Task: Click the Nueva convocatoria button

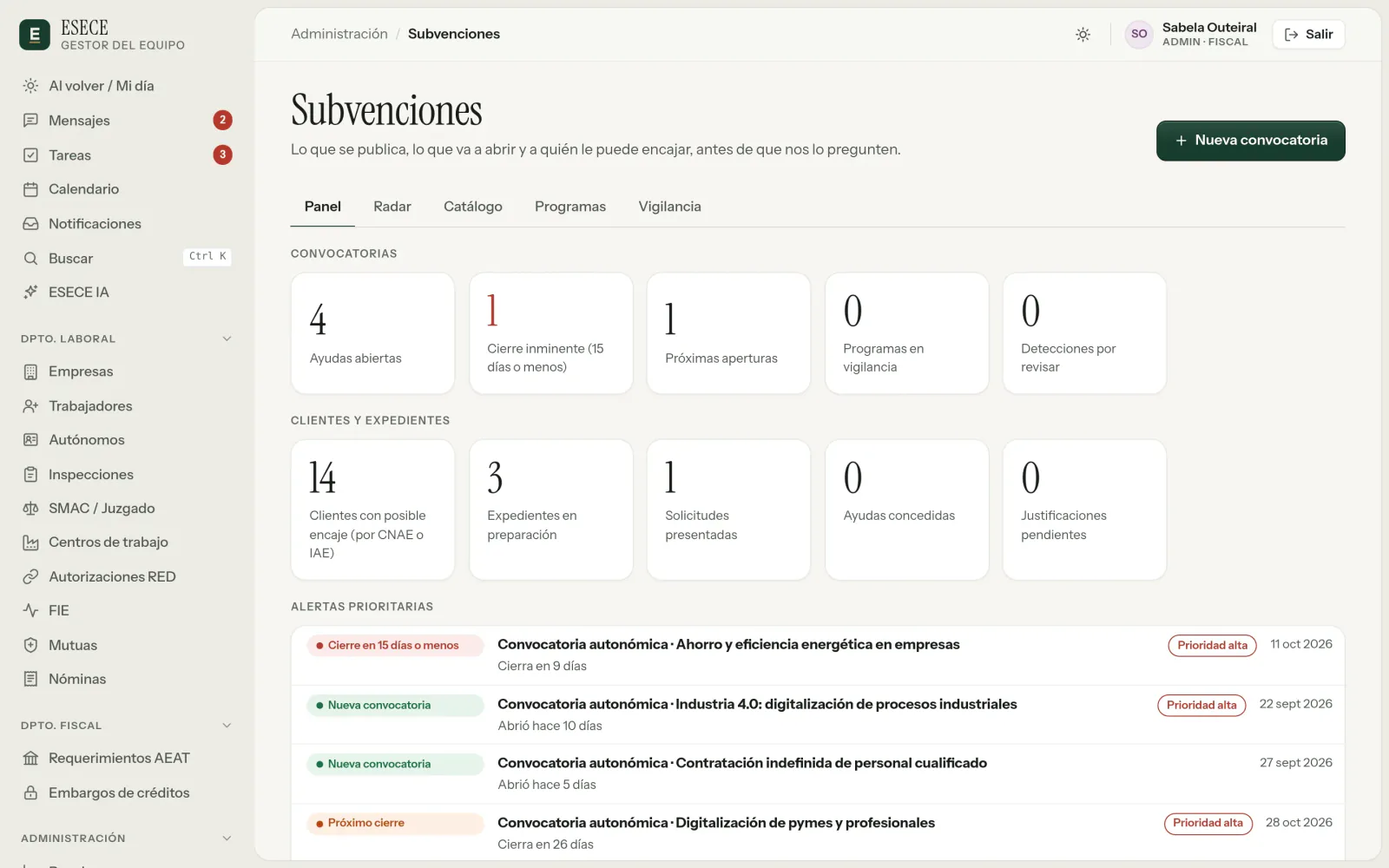Action: [x=1251, y=141]
